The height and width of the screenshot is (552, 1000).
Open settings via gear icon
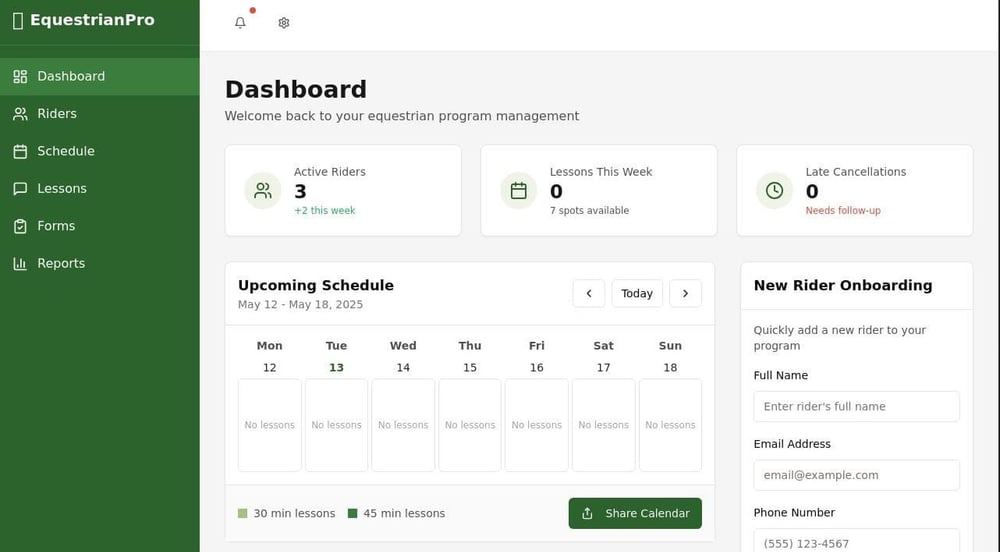pyautogui.click(x=284, y=23)
